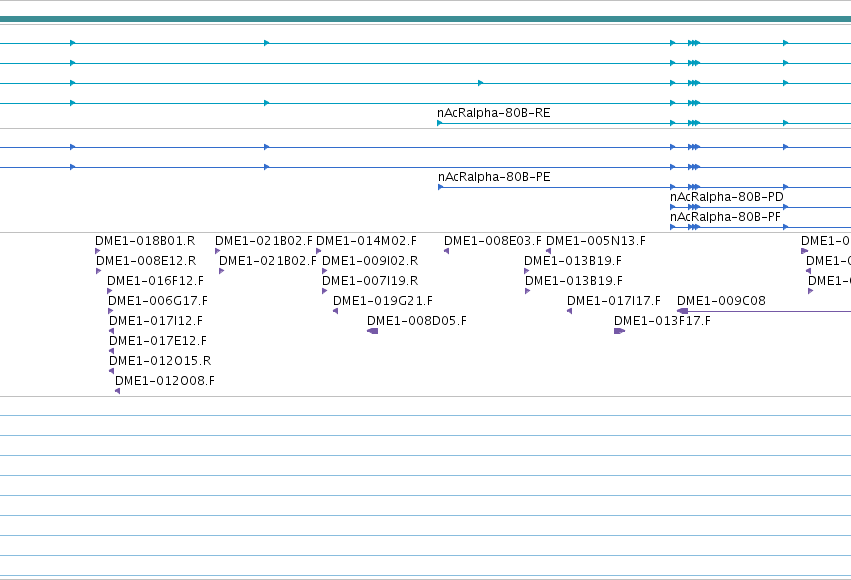Viewport: 851px width, 580px height.
Task: Select the purple arrowhead under the DME1-009C08 label
Action: [x=683, y=311]
